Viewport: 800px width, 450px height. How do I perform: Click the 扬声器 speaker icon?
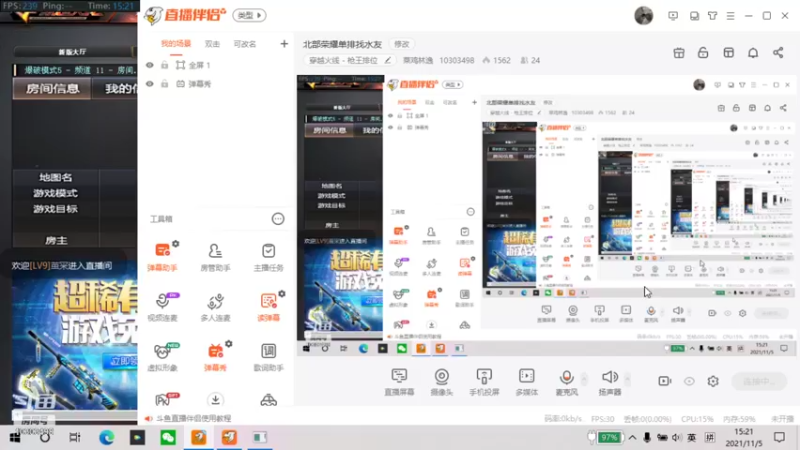(610, 378)
